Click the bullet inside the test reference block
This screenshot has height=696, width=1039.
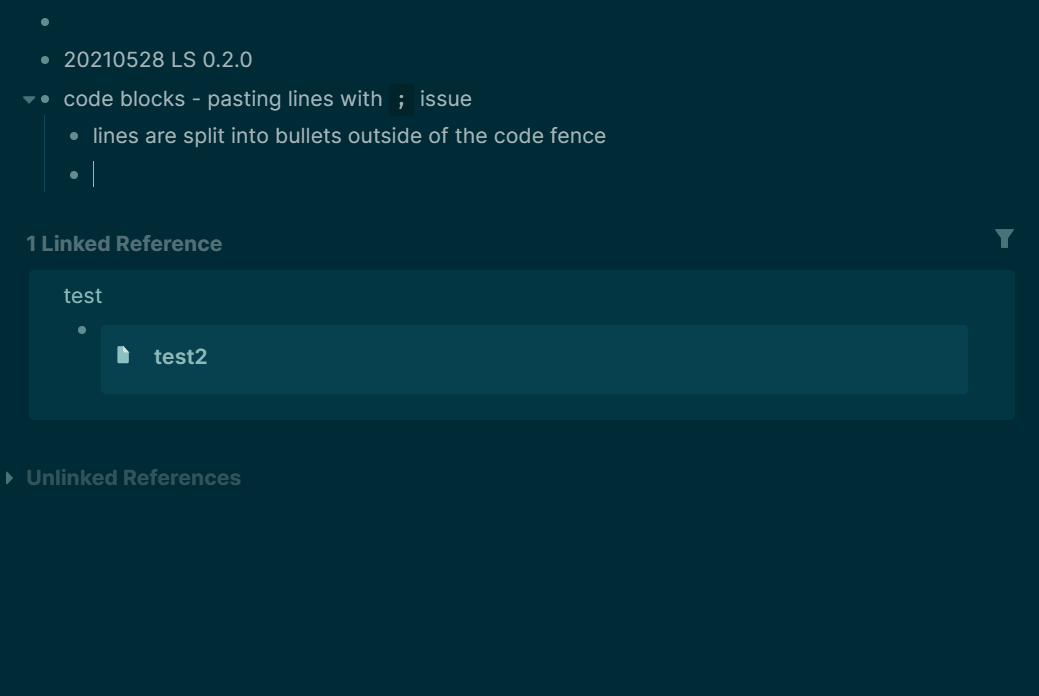click(x=81, y=328)
